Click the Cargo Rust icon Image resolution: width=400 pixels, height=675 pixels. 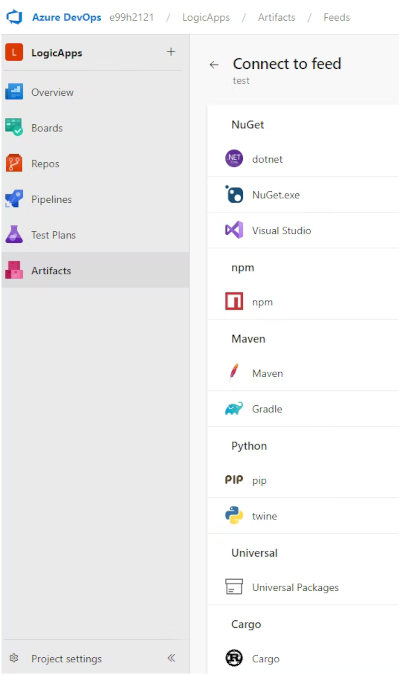click(234, 658)
